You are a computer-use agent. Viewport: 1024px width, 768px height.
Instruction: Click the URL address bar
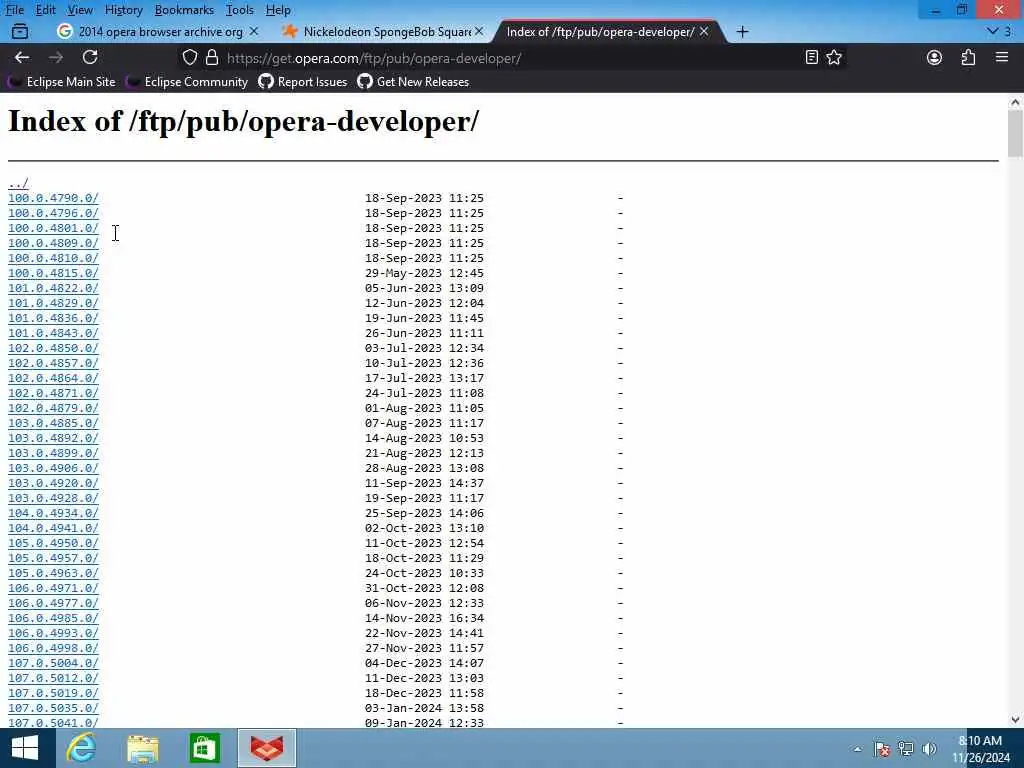509,57
